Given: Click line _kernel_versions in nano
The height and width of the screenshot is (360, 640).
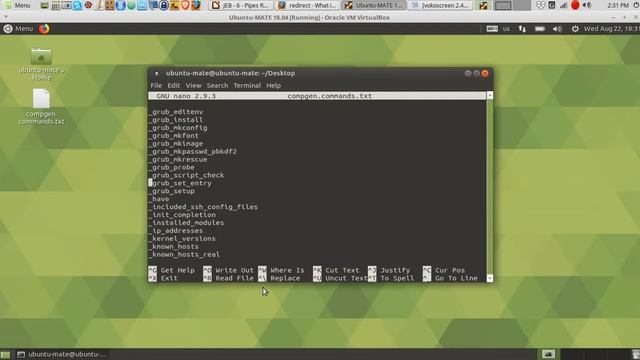Looking at the screenshot, I should pos(182,238).
